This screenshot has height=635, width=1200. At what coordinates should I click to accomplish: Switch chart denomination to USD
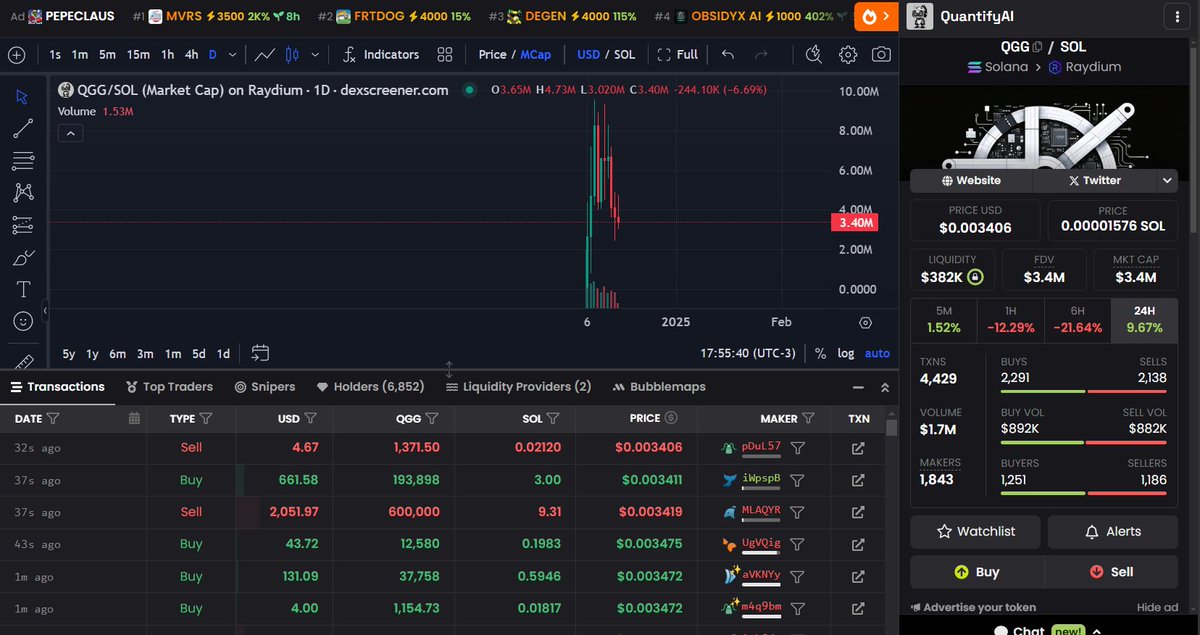pos(589,54)
